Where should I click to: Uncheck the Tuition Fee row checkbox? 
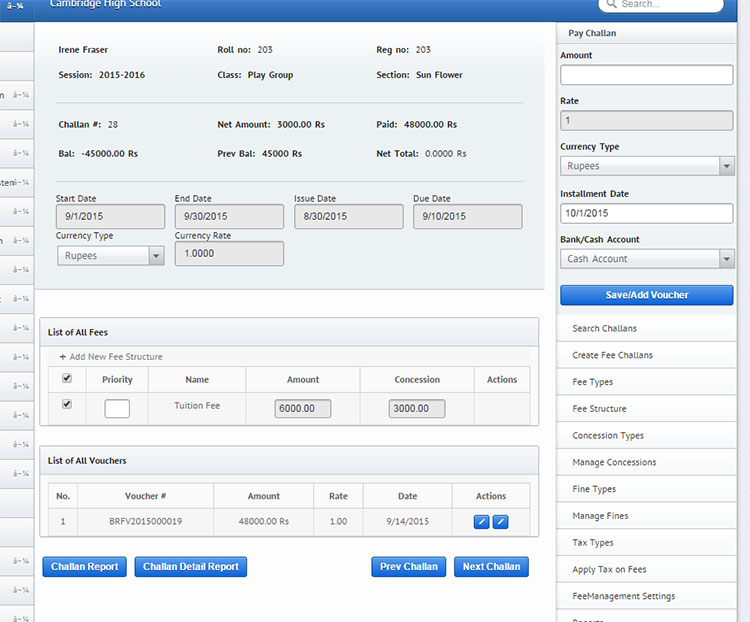coord(67,404)
